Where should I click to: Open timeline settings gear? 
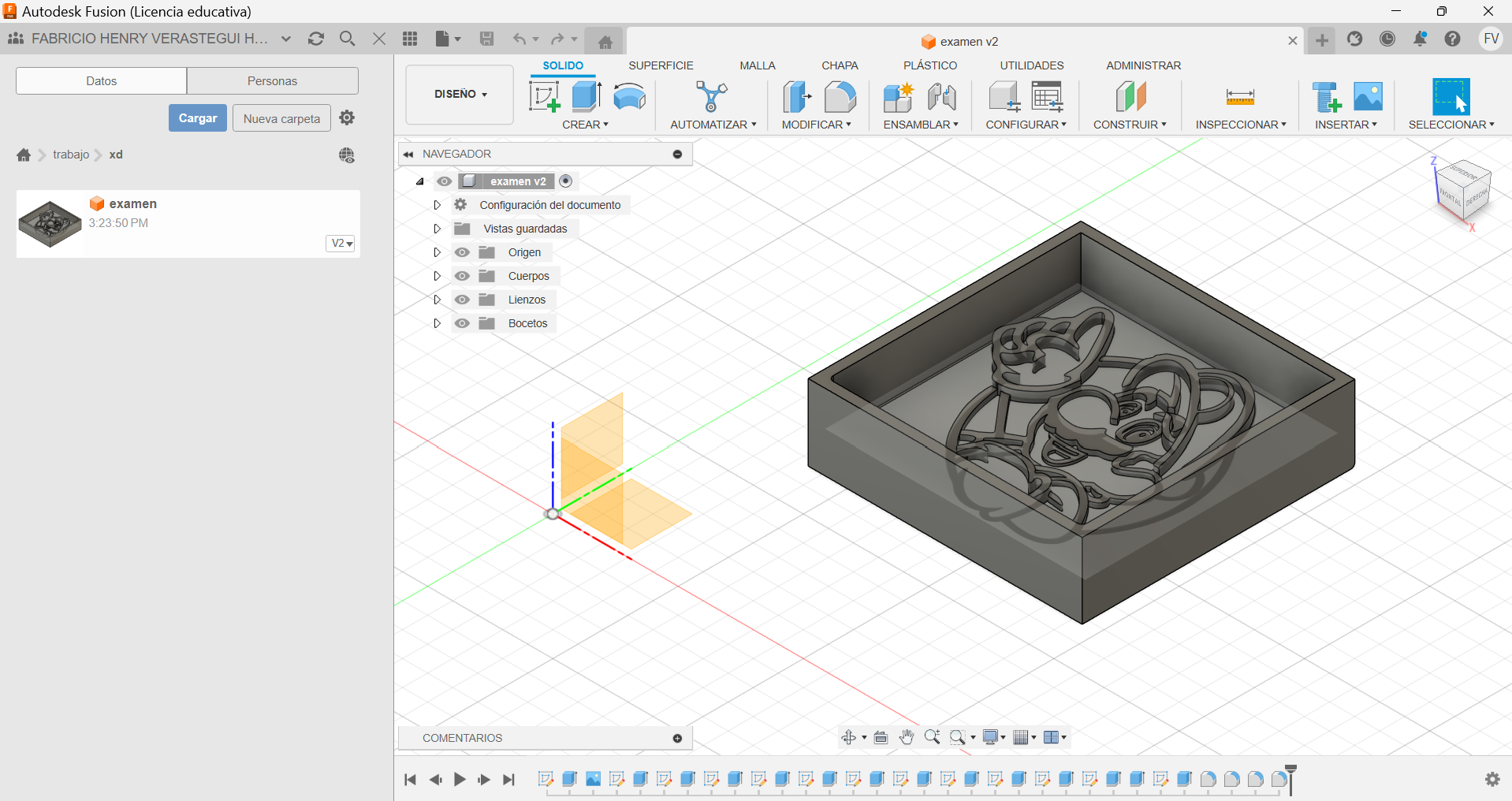[x=1492, y=779]
